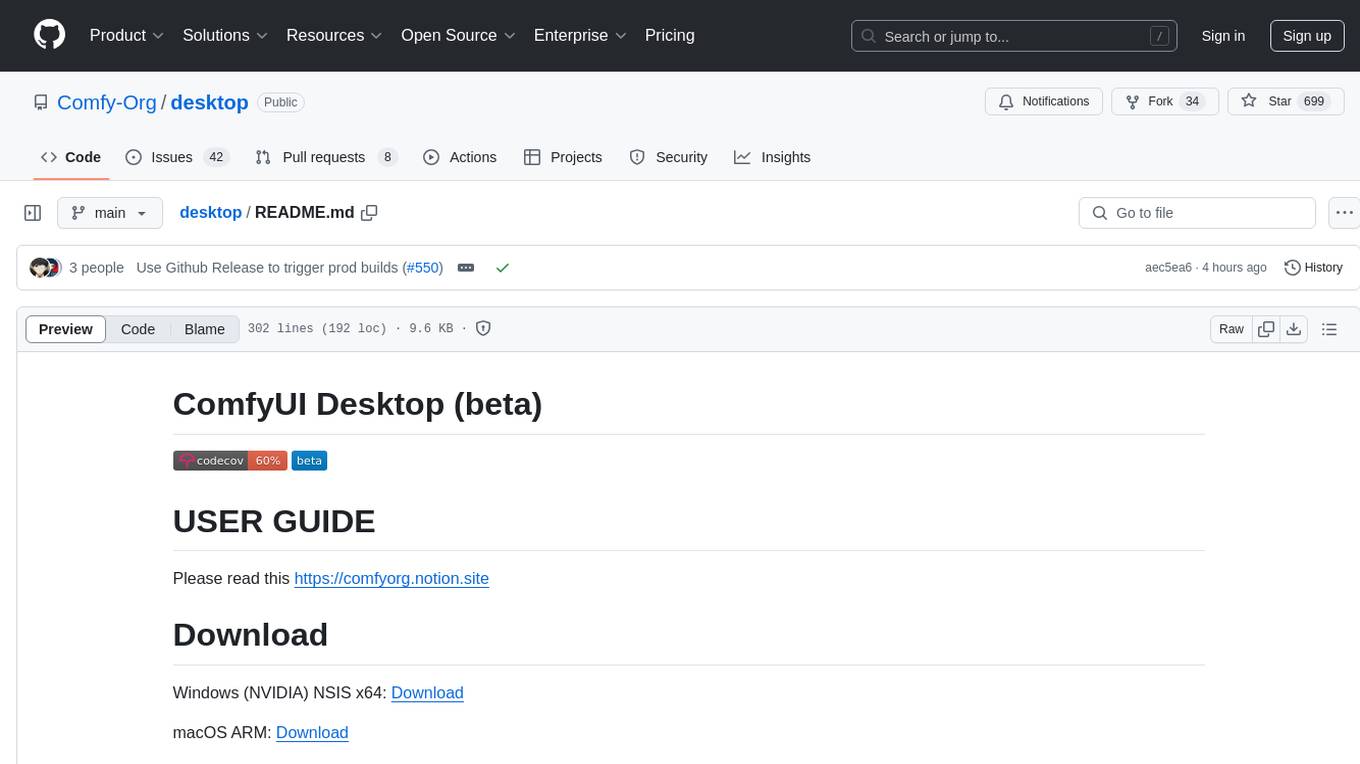Image resolution: width=1360 pixels, height=764 pixels.
Task: Focus the Search or jump to field
Action: pos(1014,36)
